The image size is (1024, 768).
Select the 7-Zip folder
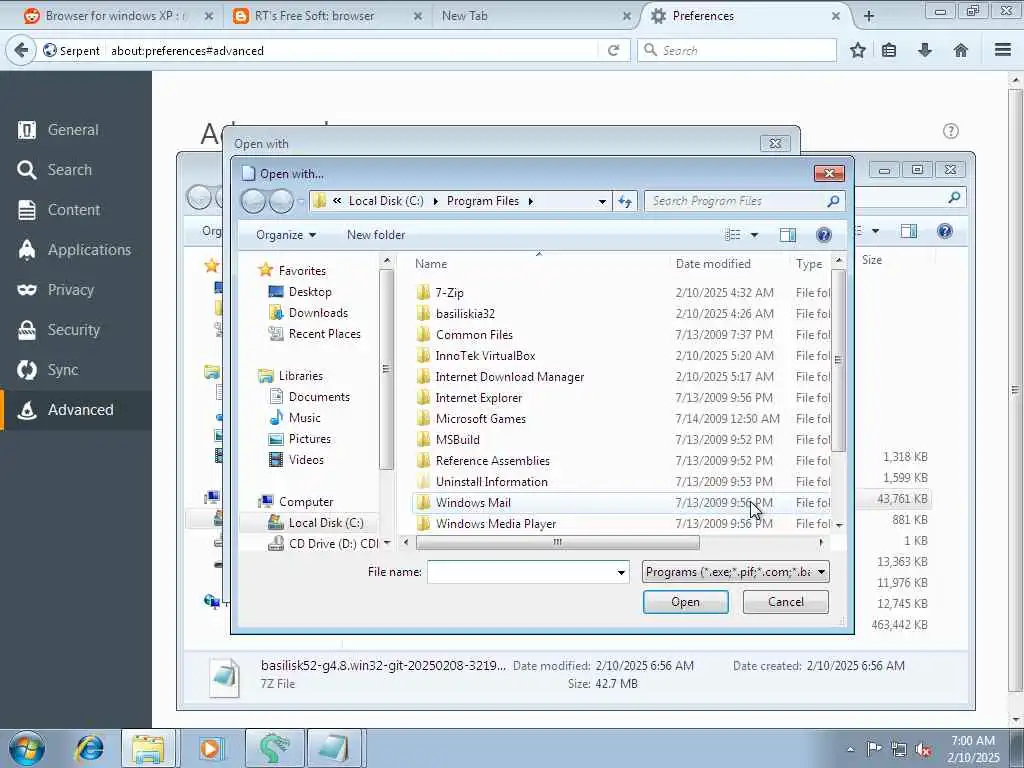click(622, 293)
